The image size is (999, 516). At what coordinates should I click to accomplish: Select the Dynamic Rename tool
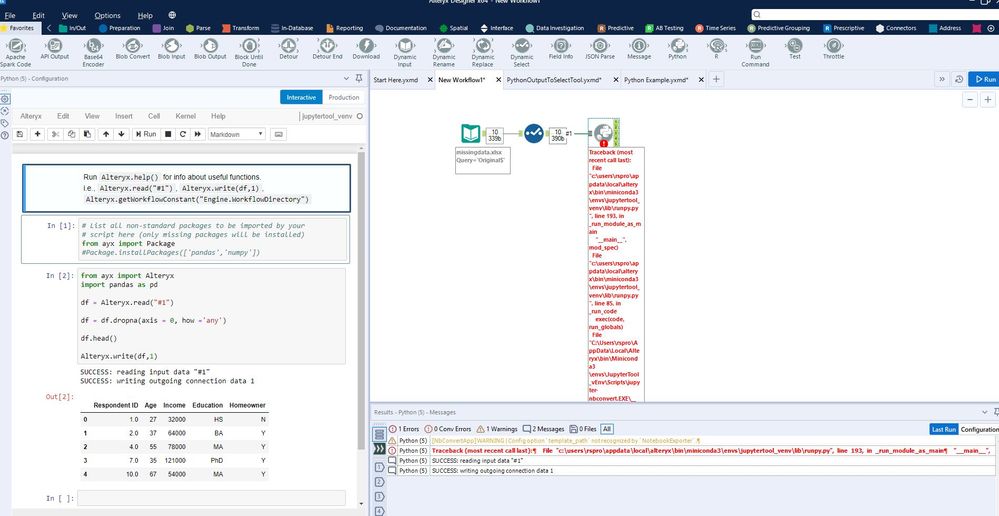[444, 52]
